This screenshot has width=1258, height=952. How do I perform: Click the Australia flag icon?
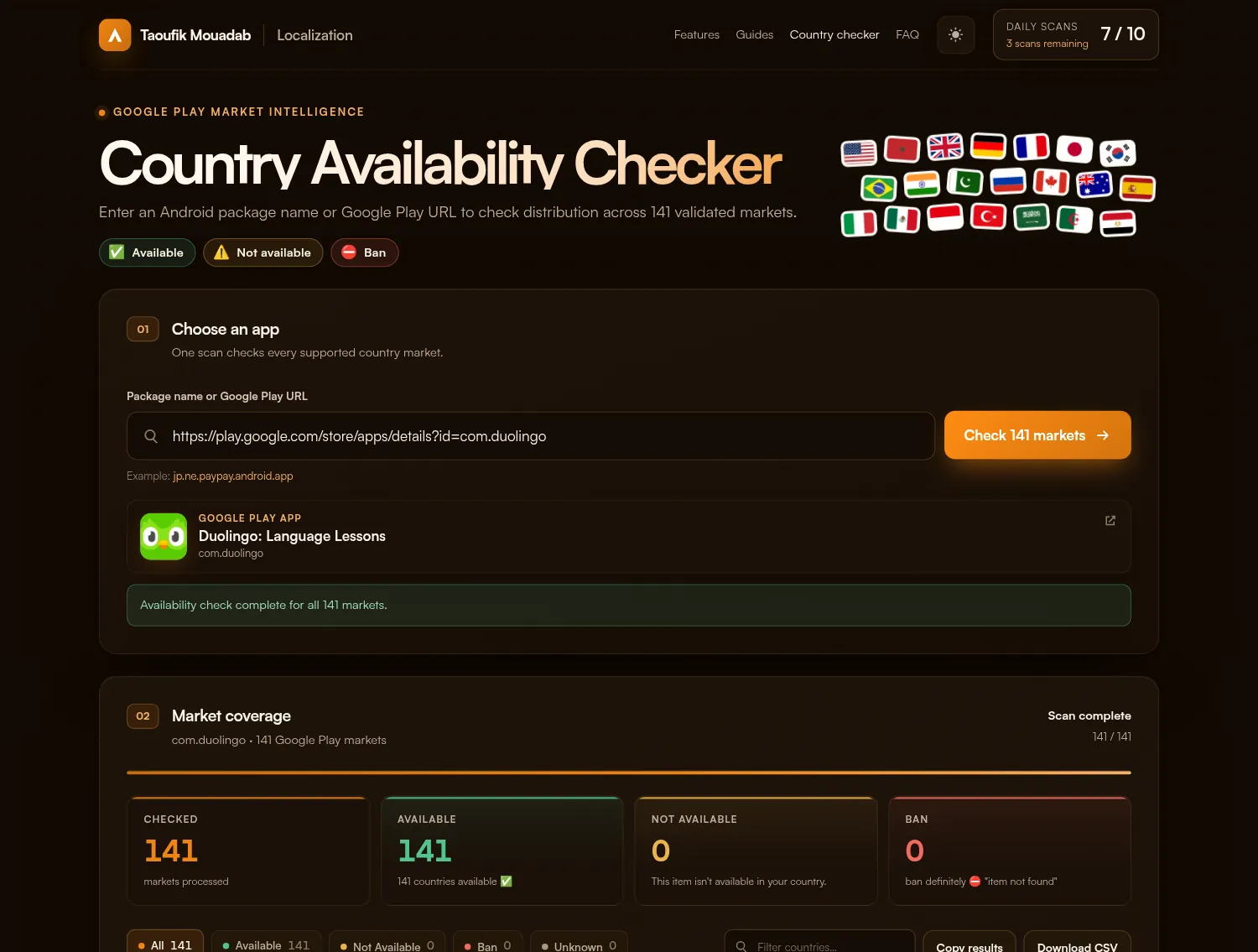[x=1094, y=184]
